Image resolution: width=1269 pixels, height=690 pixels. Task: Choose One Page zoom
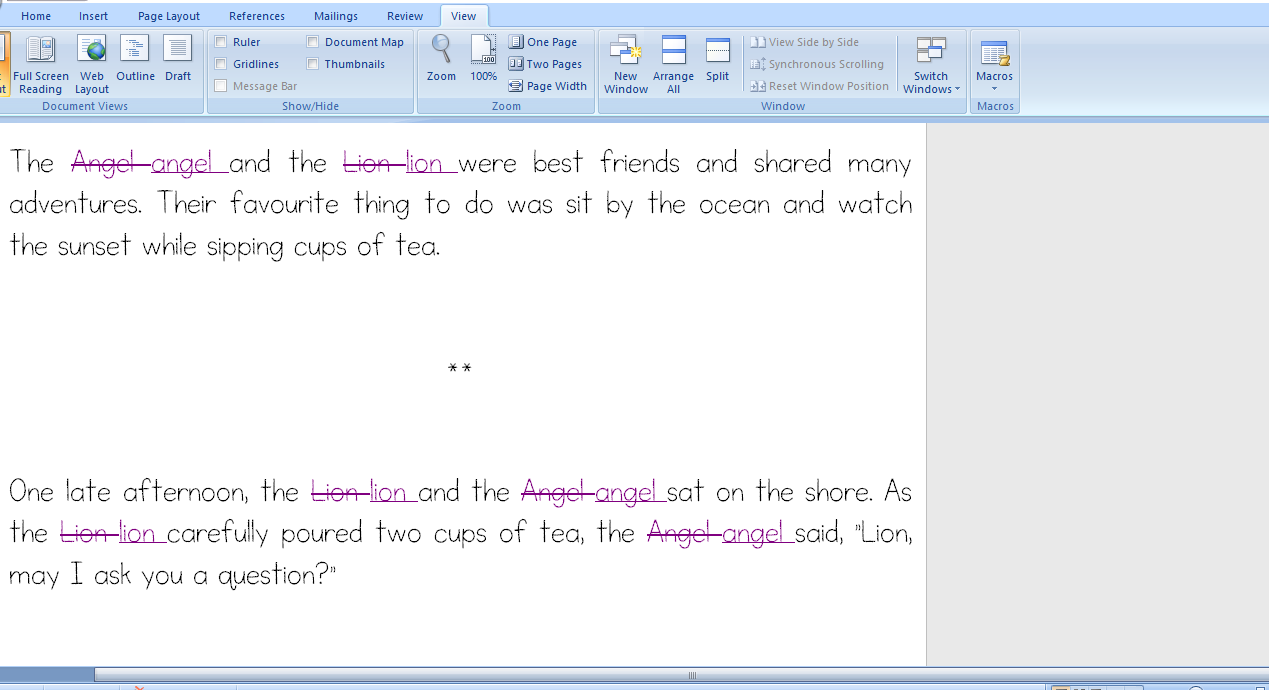coord(543,42)
